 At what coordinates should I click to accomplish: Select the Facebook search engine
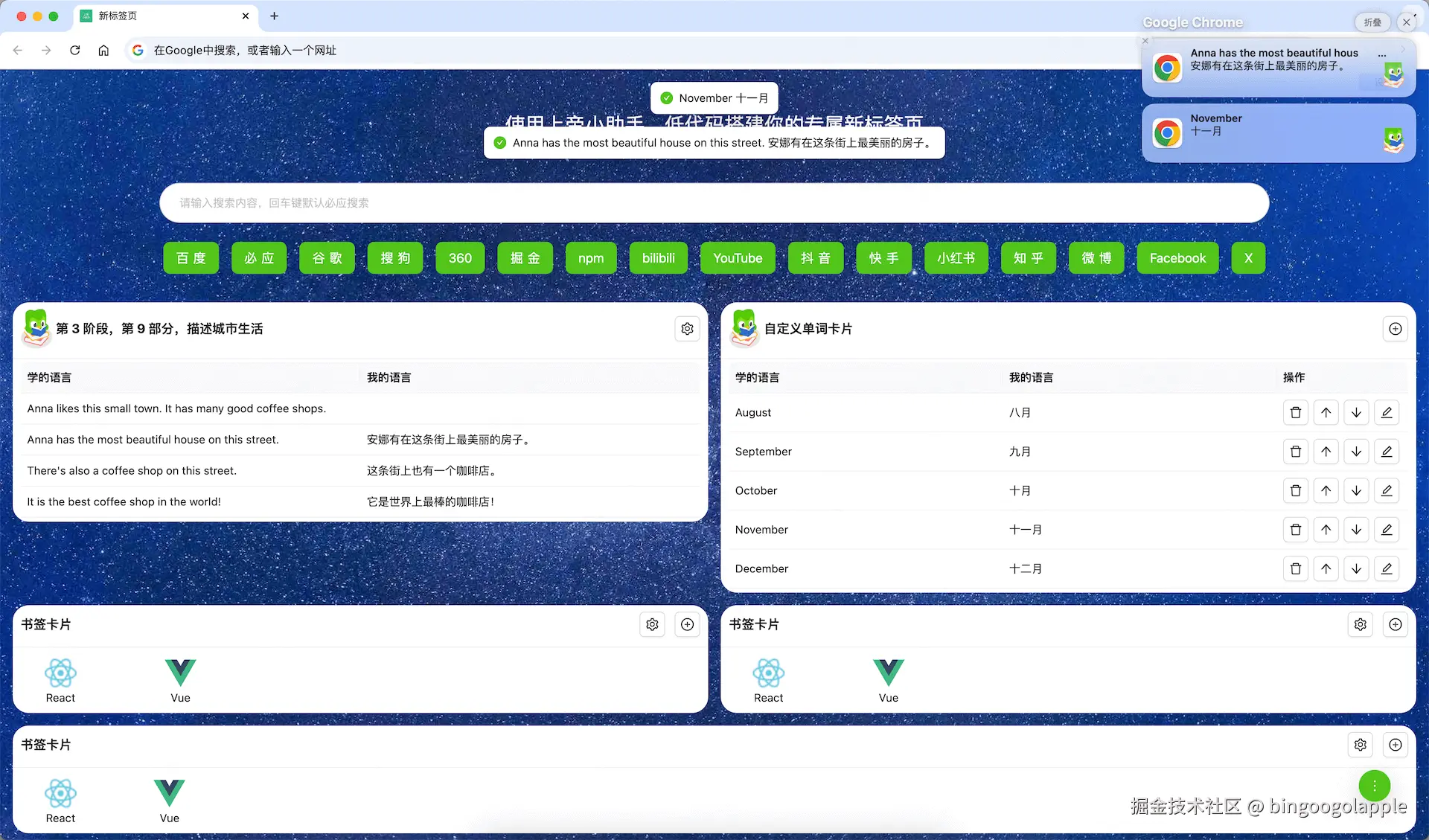tap(1177, 257)
